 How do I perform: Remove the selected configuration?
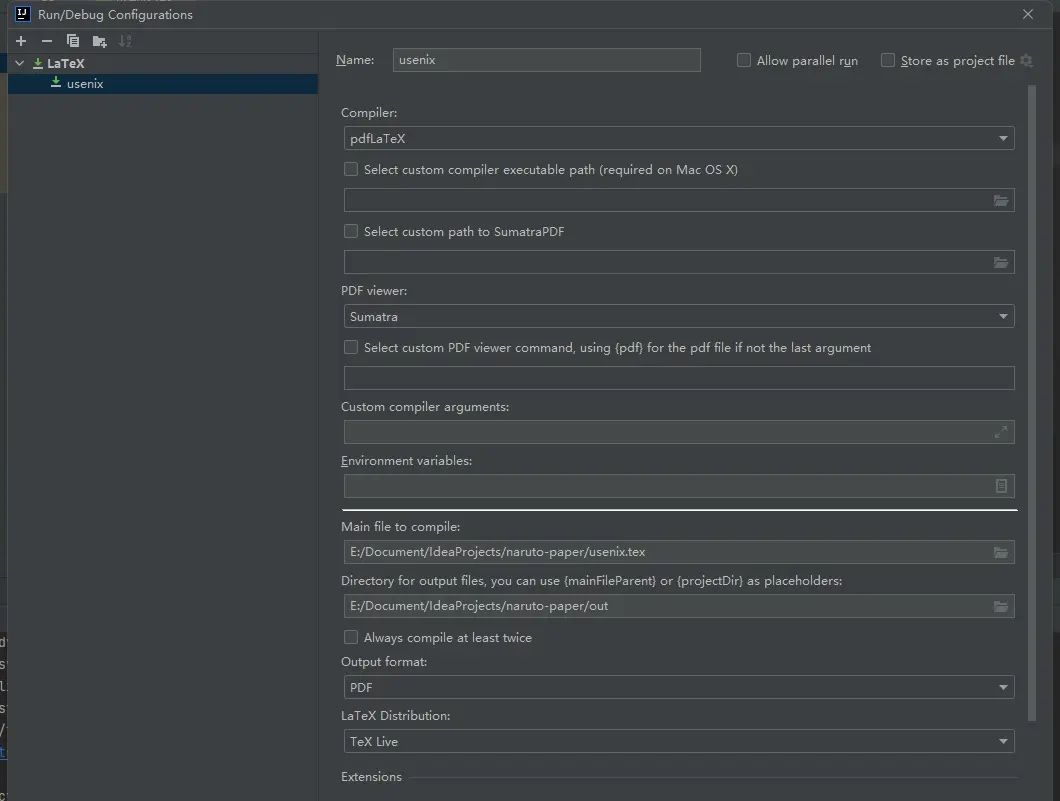[x=46, y=41]
